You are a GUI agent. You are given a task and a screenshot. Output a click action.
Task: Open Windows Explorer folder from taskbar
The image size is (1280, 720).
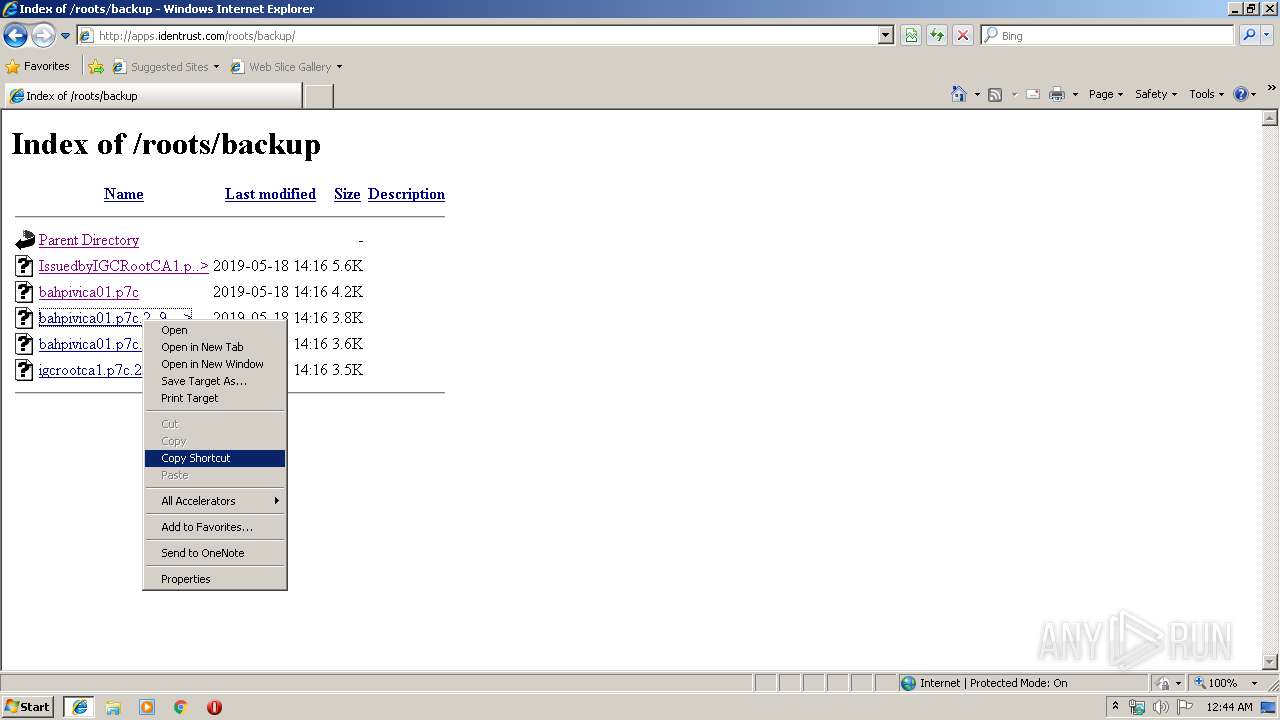(113, 707)
